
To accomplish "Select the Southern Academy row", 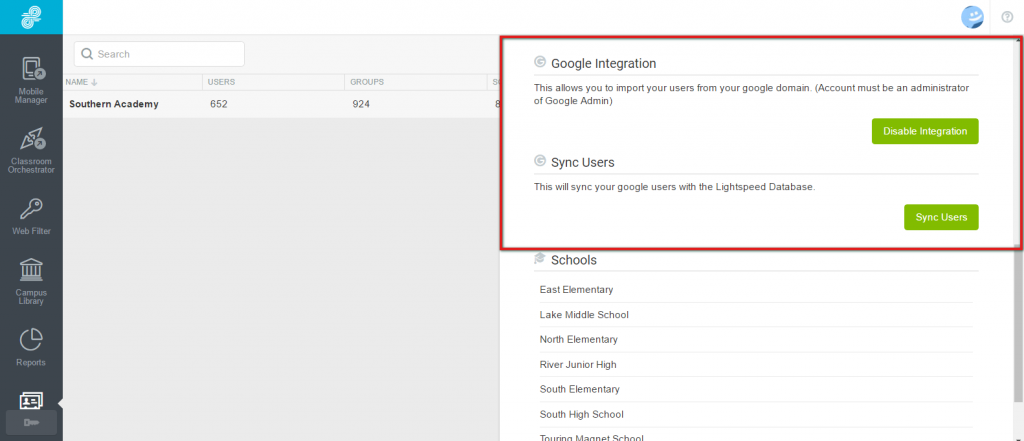I will (x=281, y=104).
